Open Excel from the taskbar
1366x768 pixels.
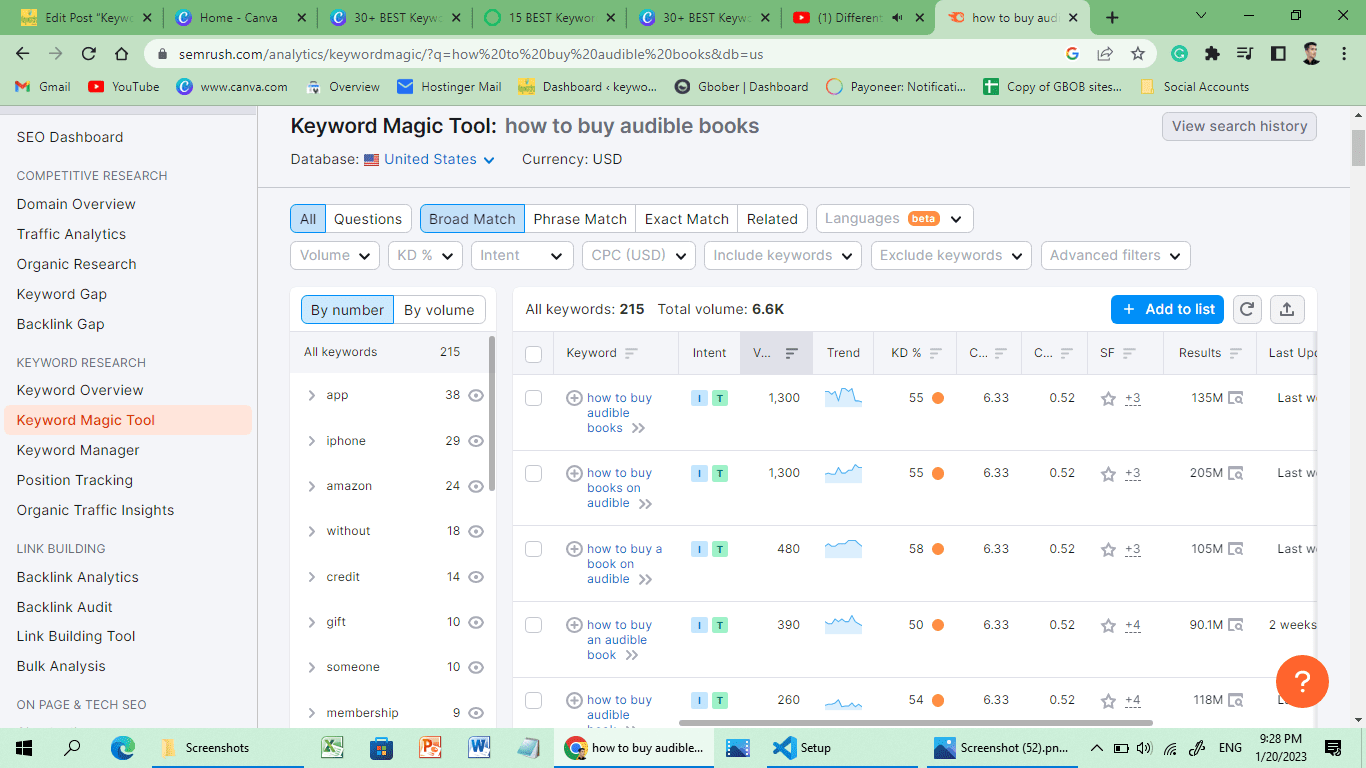click(332, 747)
